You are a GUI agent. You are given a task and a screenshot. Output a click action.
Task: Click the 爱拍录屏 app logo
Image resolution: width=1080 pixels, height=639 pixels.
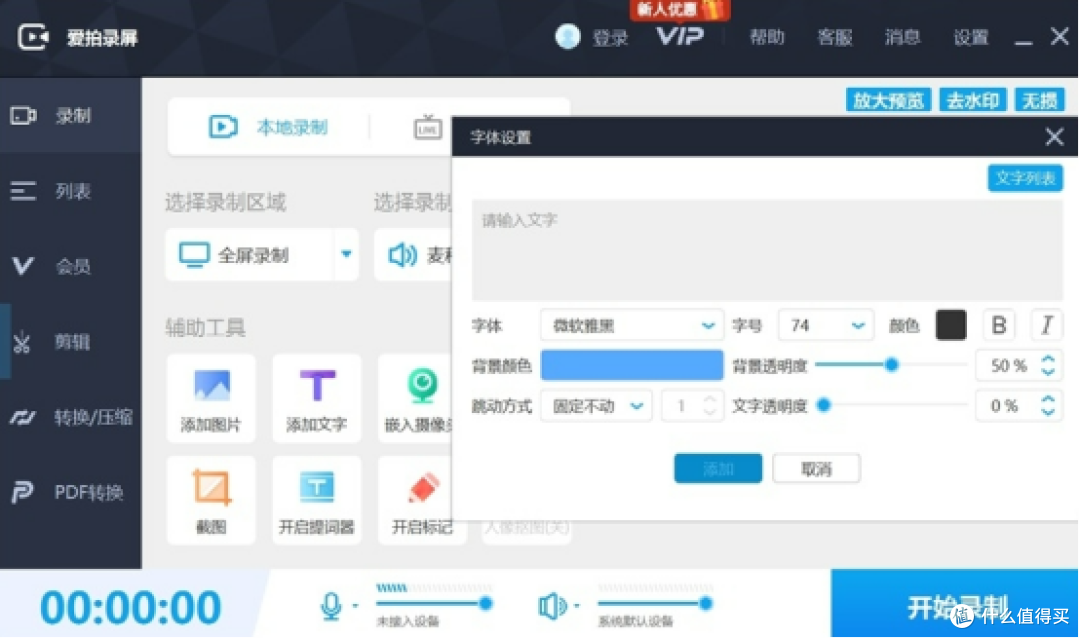pyautogui.click(x=33, y=36)
